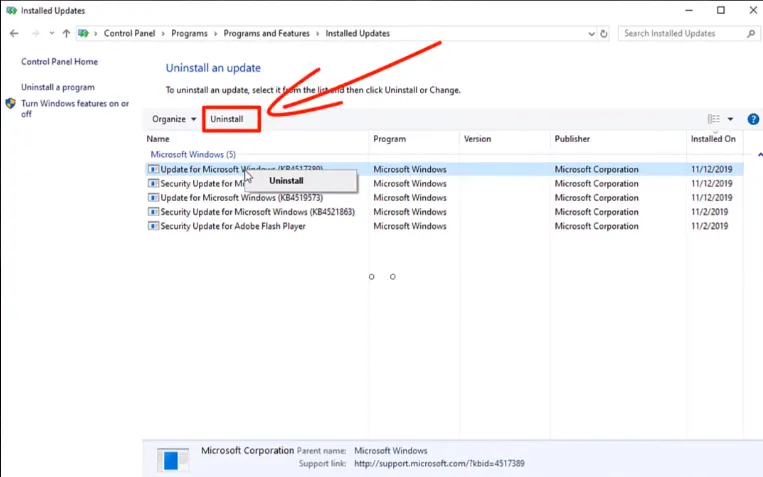The height and width of the screenshot is (477, 763).
Task: Open Programs and Features breadcrumb
Action: tap(267, 34)
